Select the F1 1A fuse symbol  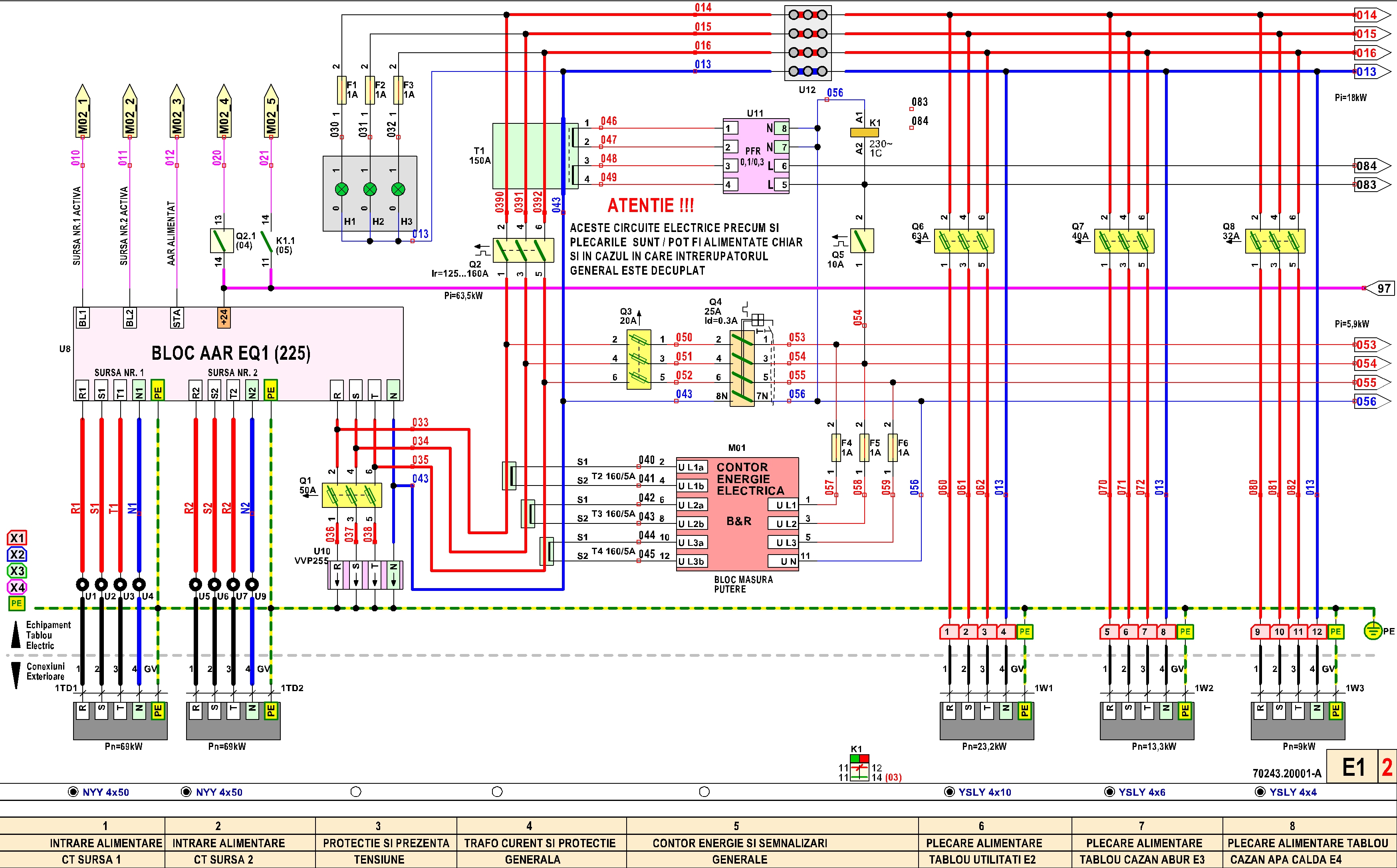coord(341,90)
